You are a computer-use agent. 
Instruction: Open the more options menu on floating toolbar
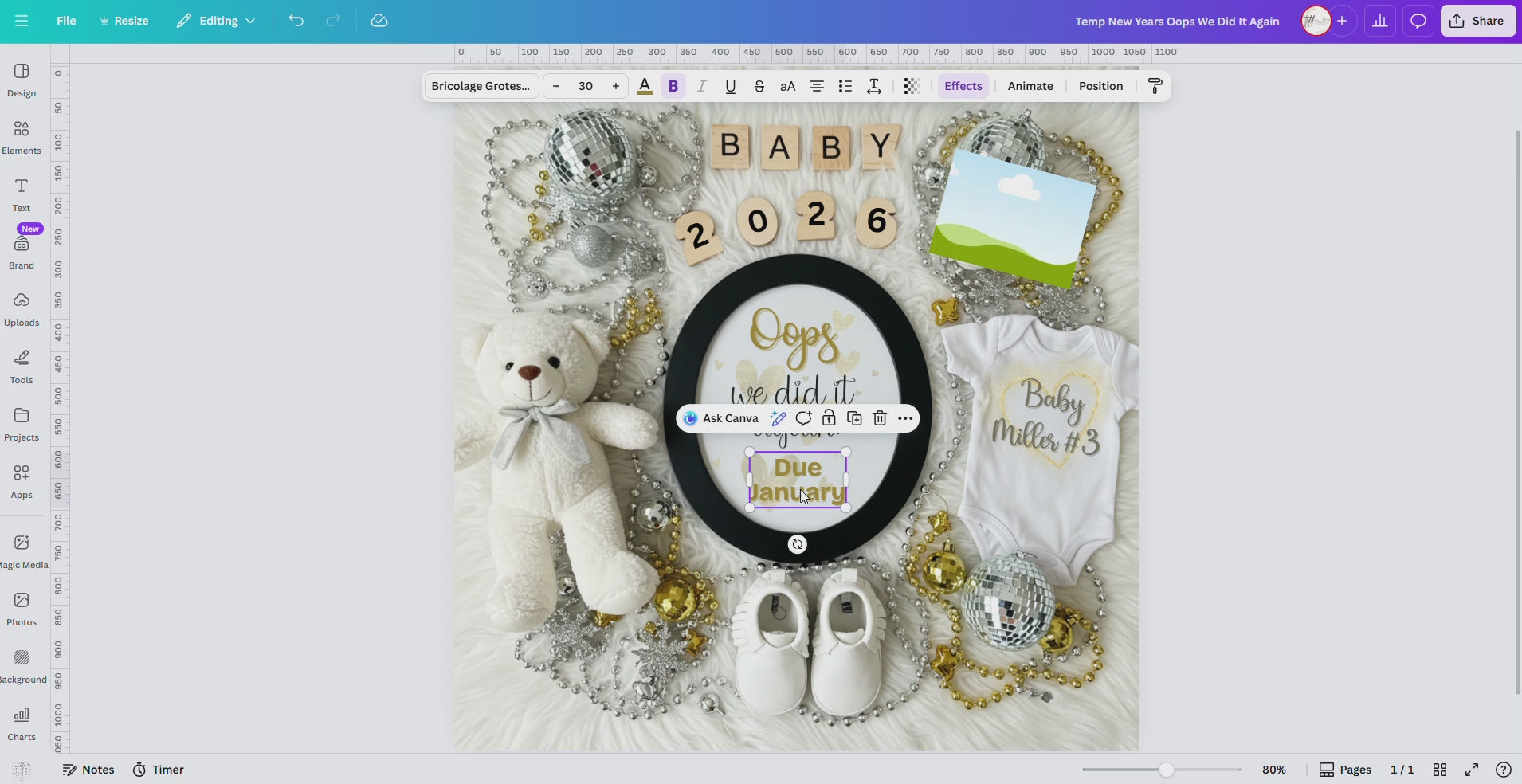pyautogui.click(x=905, y=418)
